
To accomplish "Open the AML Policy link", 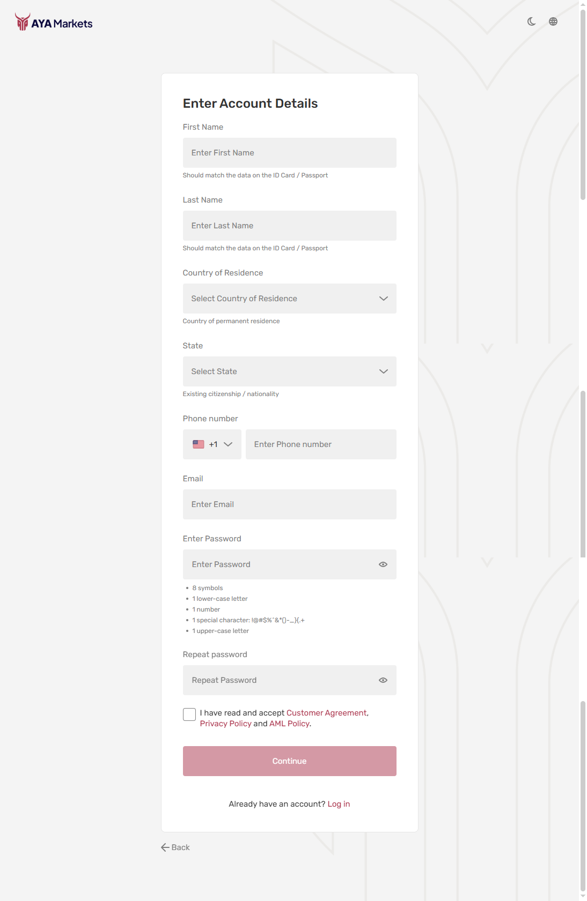I will pyautogui.click(x=289, y=724).
